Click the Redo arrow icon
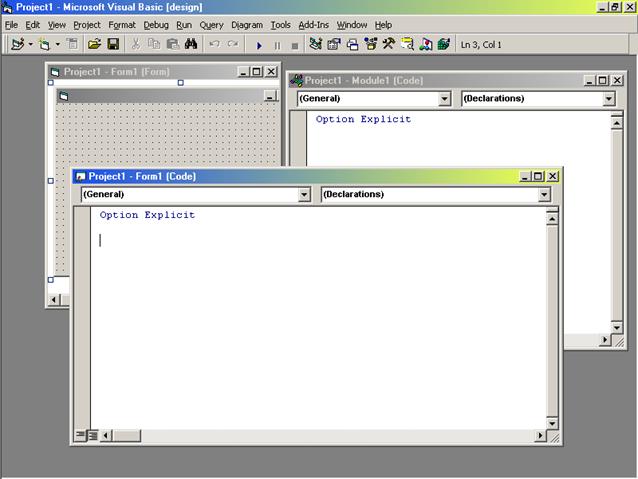638x479 pixels. 233,44
